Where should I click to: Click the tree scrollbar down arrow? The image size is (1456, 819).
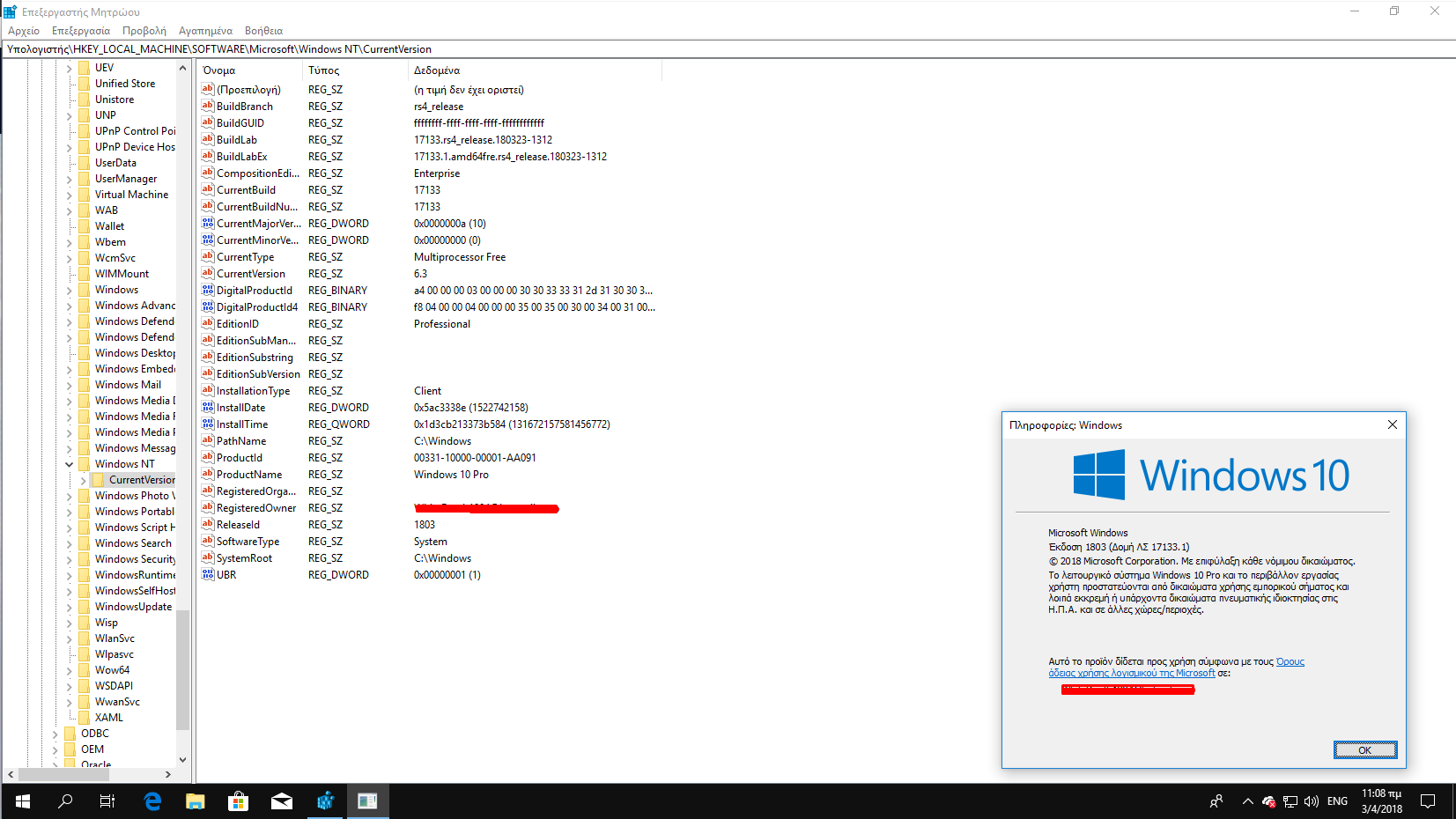(183, 759)
